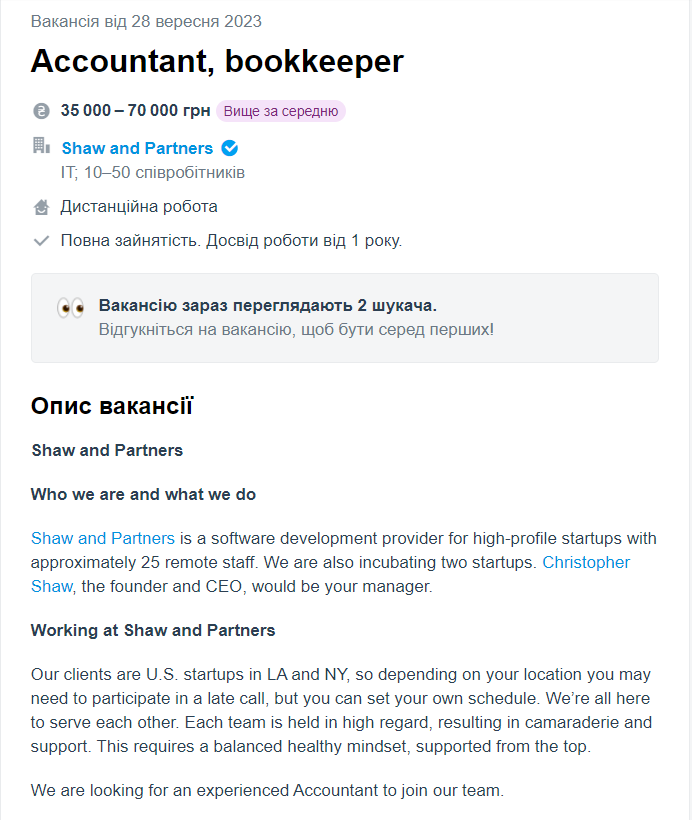Click the eyes emoji in the notice box
Viewport: 692px width, 820px height.
pos(70,307)
